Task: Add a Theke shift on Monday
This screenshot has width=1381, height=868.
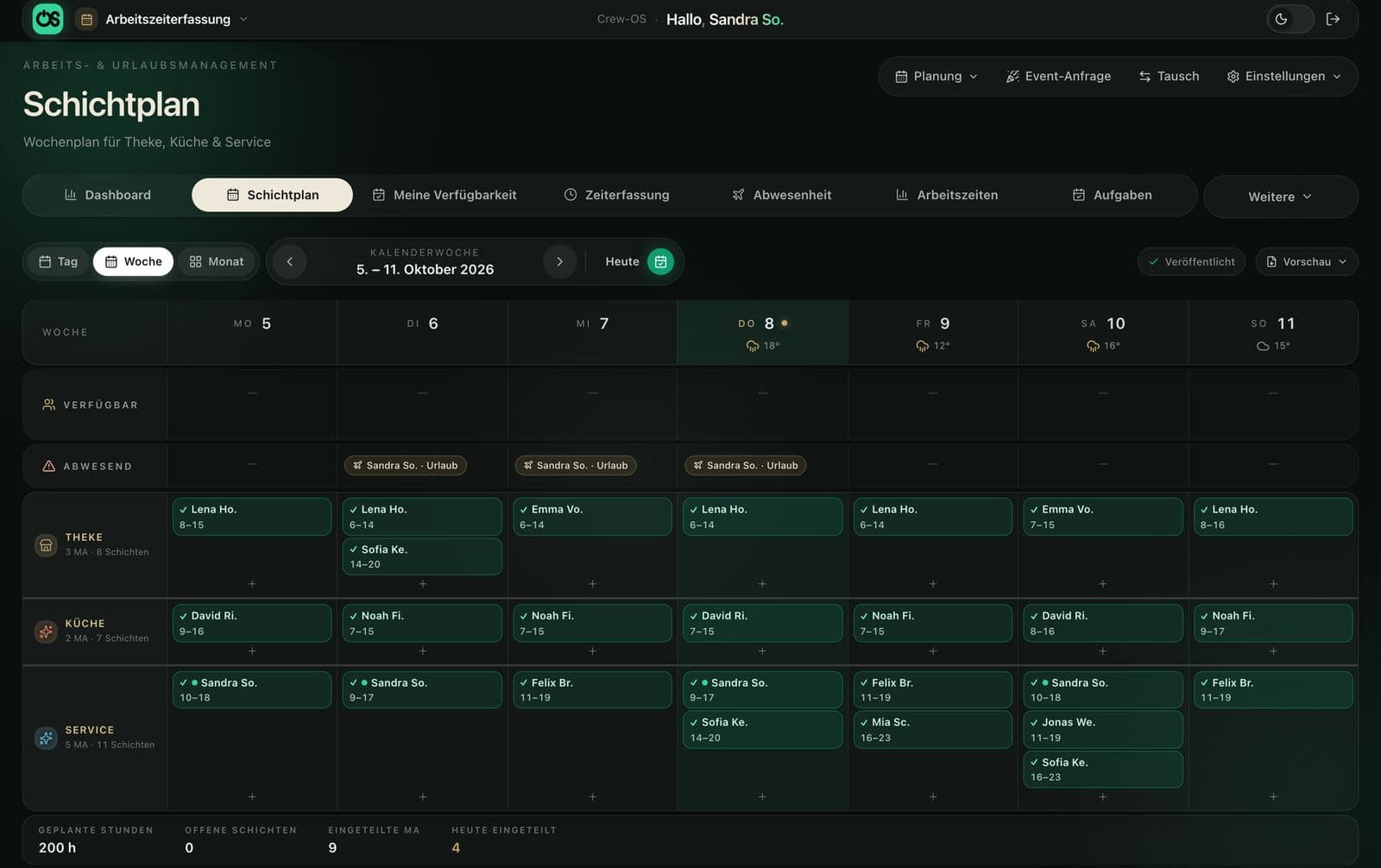Action: pyautogui.click(x=252, y=584)
